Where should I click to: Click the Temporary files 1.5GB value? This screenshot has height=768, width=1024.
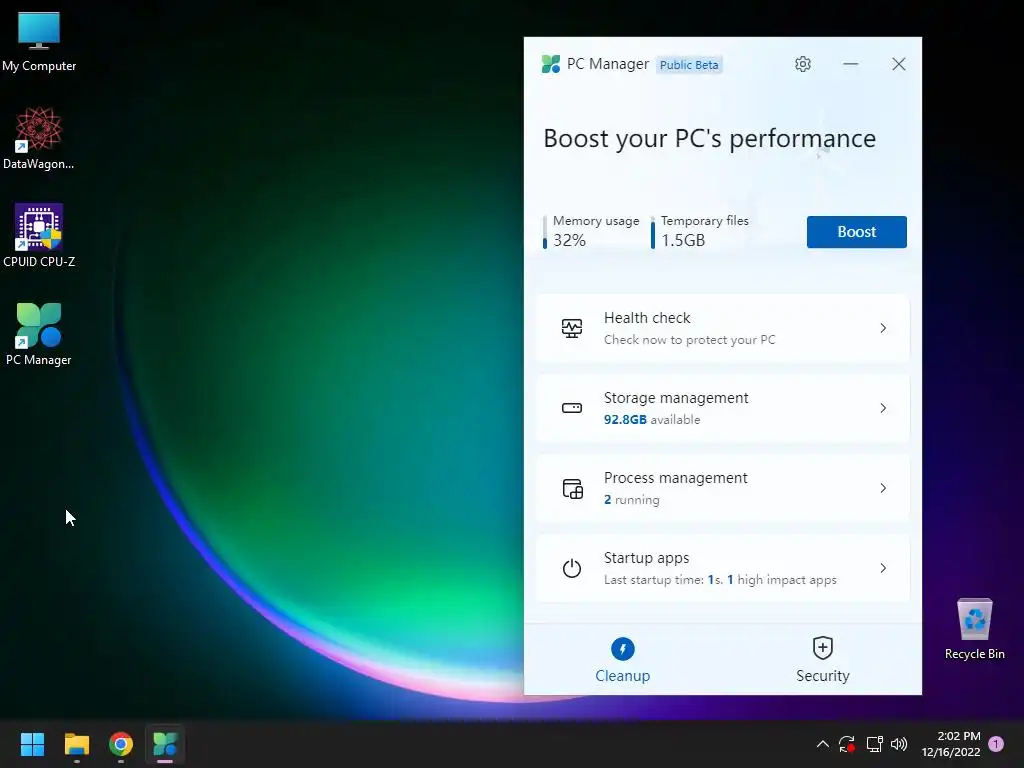[x=683, y=240]
